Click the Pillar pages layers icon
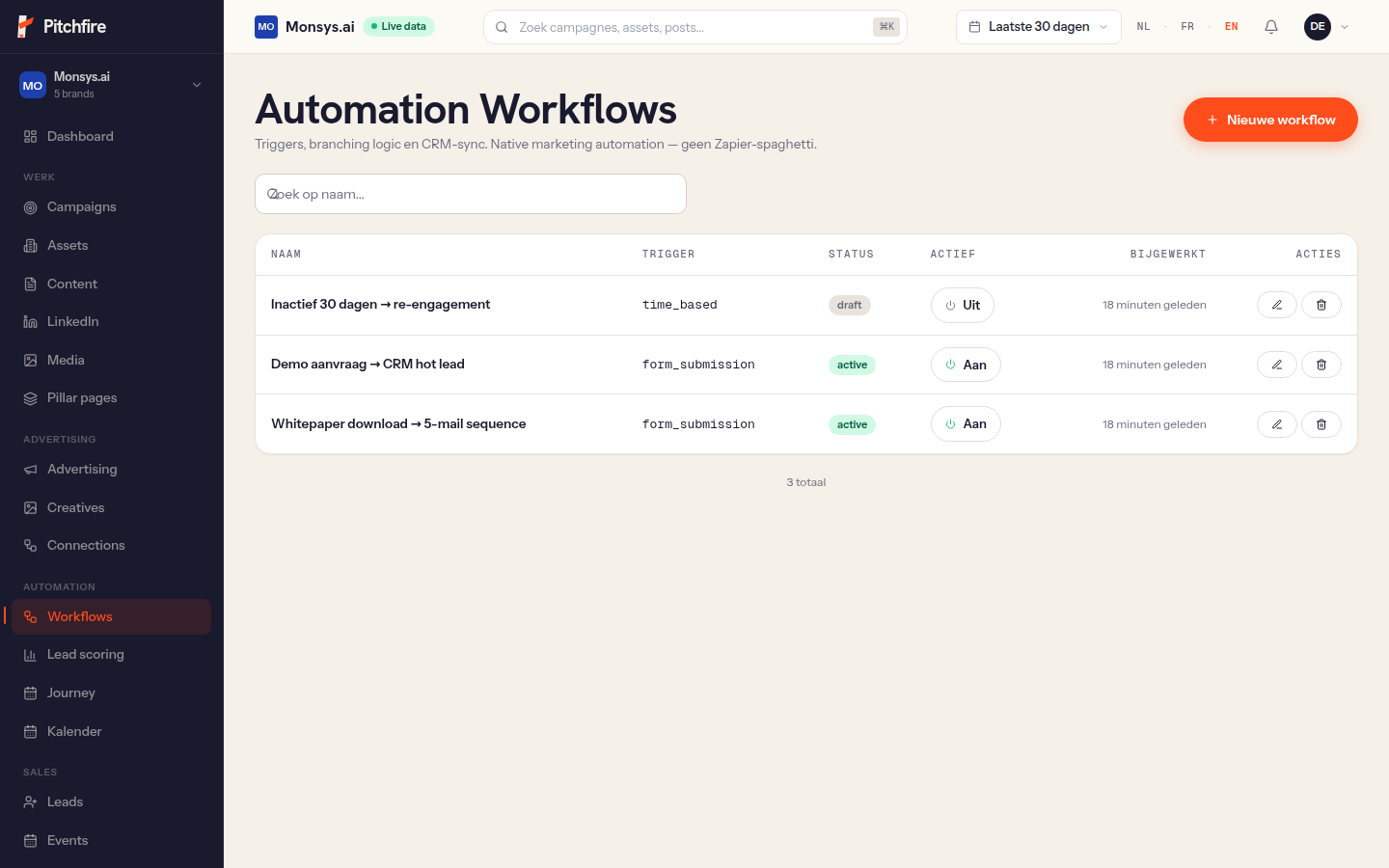 coord(31,398)
